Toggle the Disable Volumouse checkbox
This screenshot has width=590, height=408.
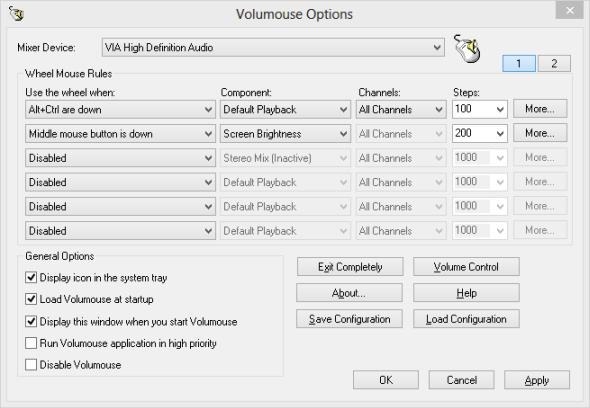point(31,365)
